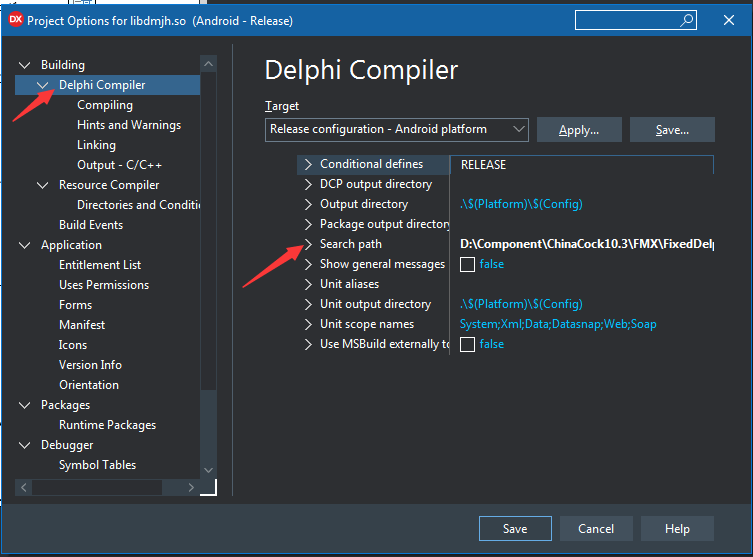Click the Apply... button
This screenshot has height=557, width=753.
click(x=579, y=130)
